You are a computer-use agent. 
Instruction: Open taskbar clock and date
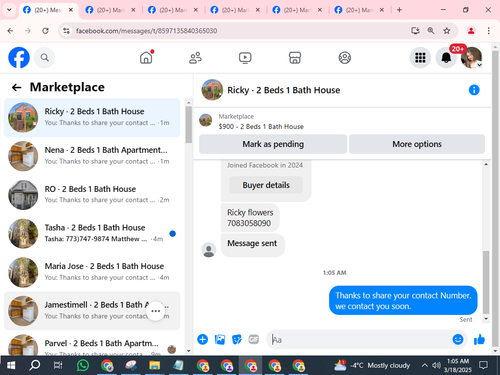pos(458,366)
